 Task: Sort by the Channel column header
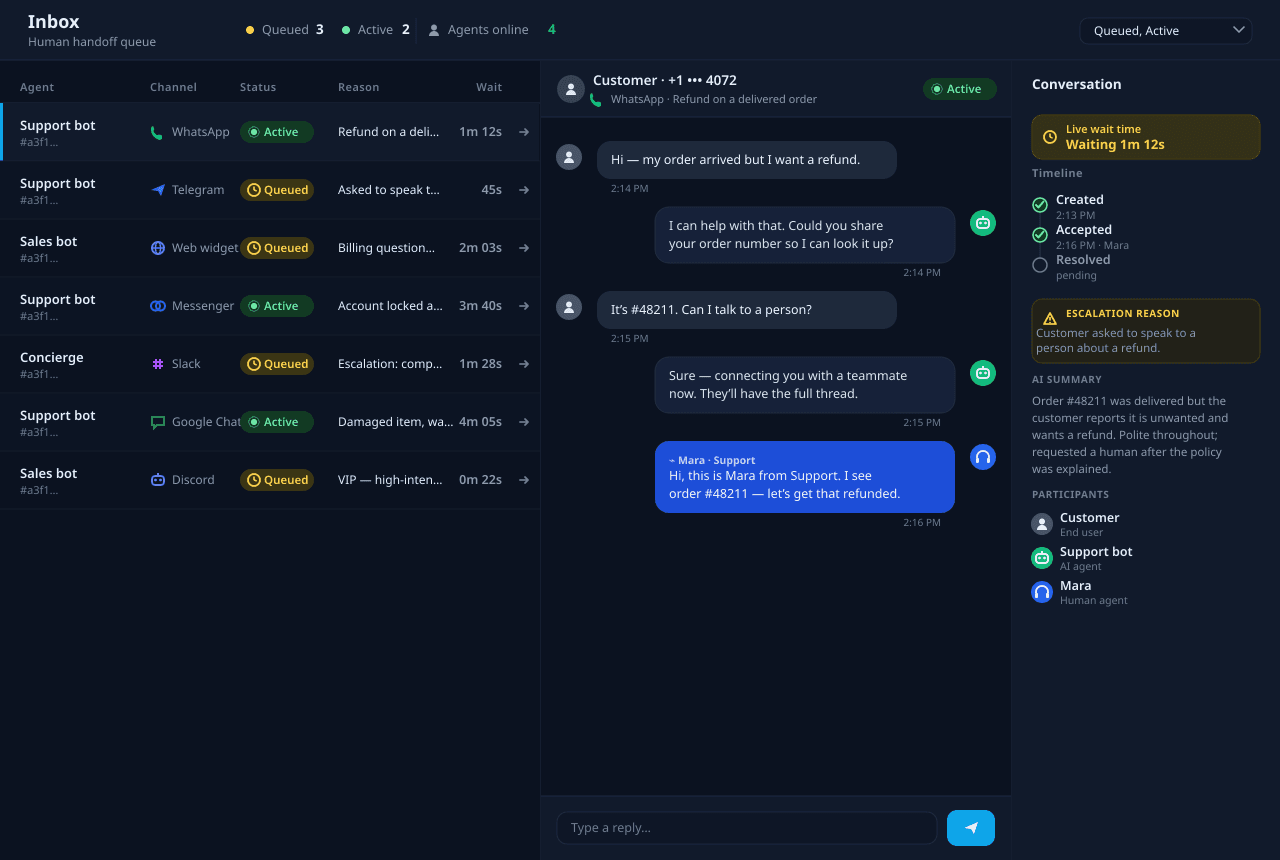[x=173, y=87]
